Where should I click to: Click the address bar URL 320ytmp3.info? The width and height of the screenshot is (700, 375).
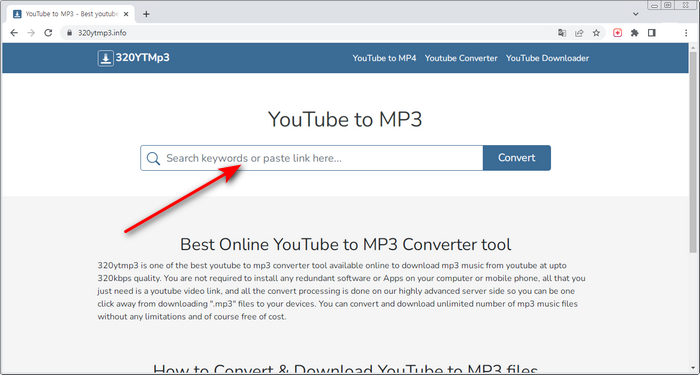tap(102, 33)
